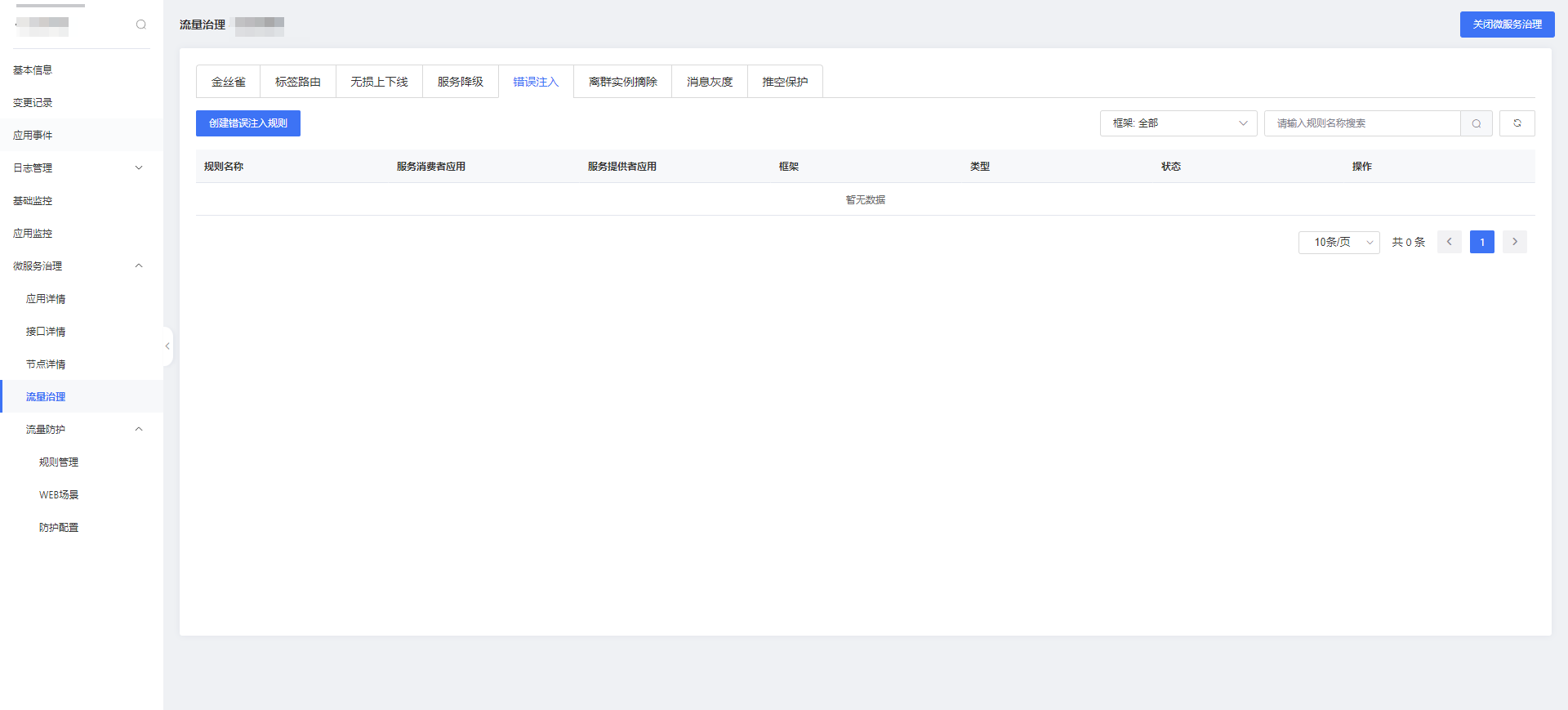Viewport: 1568px width, 710px height.
Task: Go to next page arrow
Action: tap(1515, 242)
